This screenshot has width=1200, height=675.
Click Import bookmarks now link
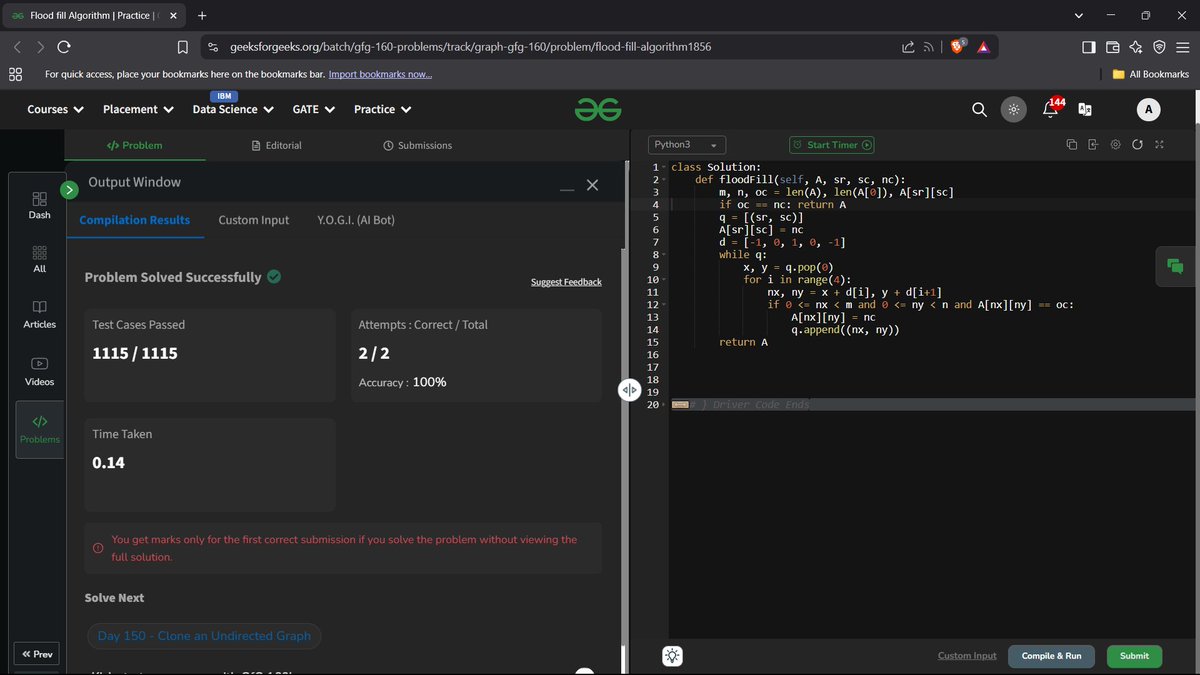point(381,74)
